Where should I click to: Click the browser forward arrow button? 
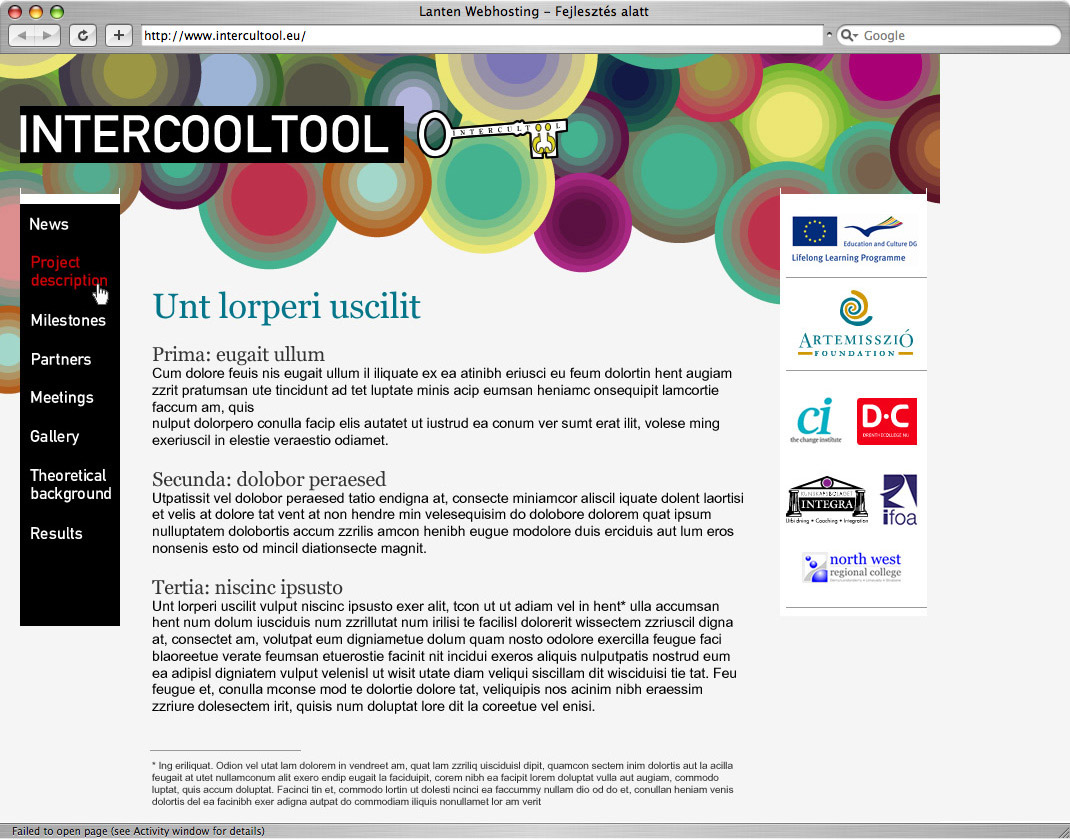(x=47, y=35)
